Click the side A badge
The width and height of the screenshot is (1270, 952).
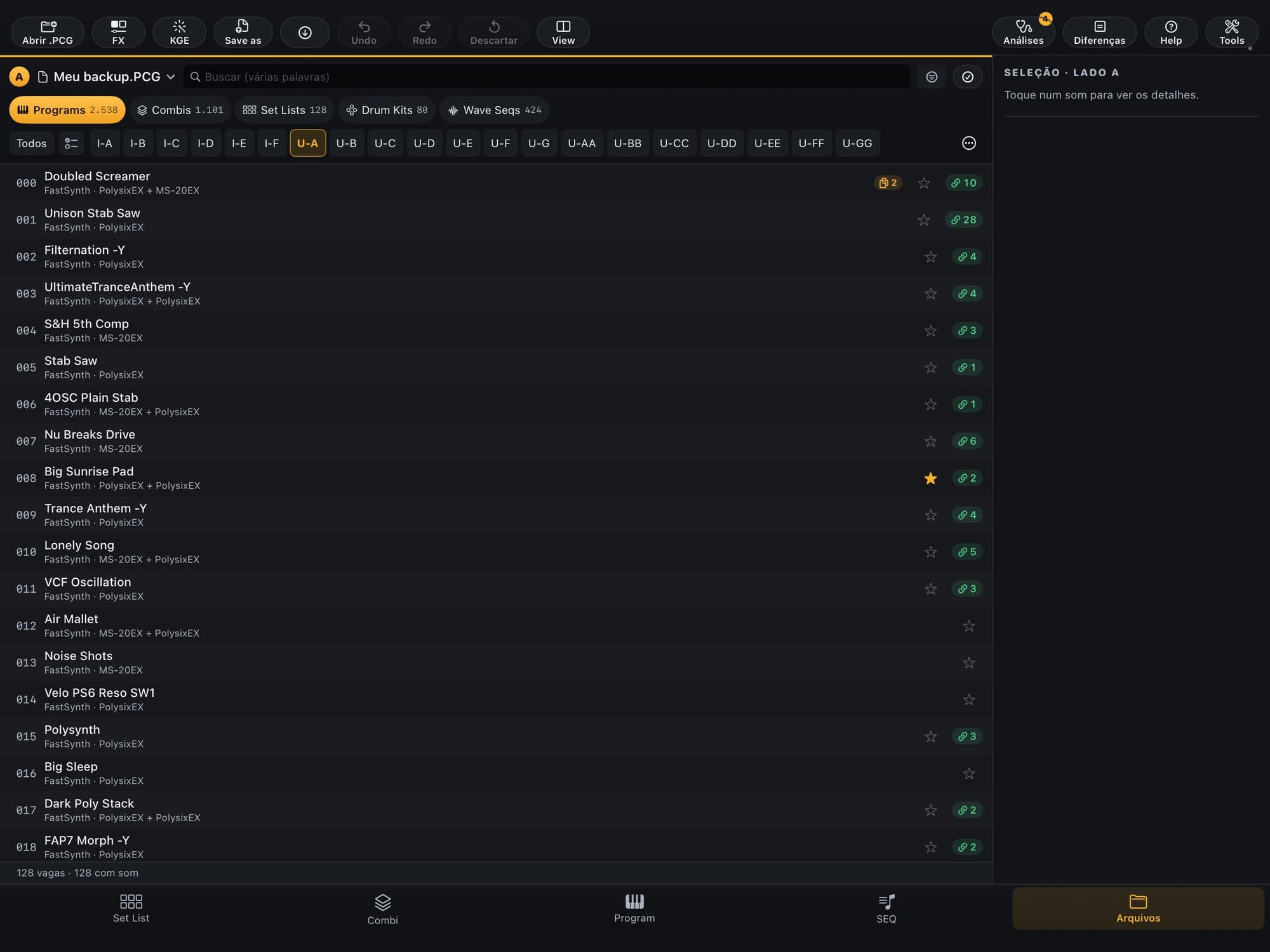click(19, 77)
